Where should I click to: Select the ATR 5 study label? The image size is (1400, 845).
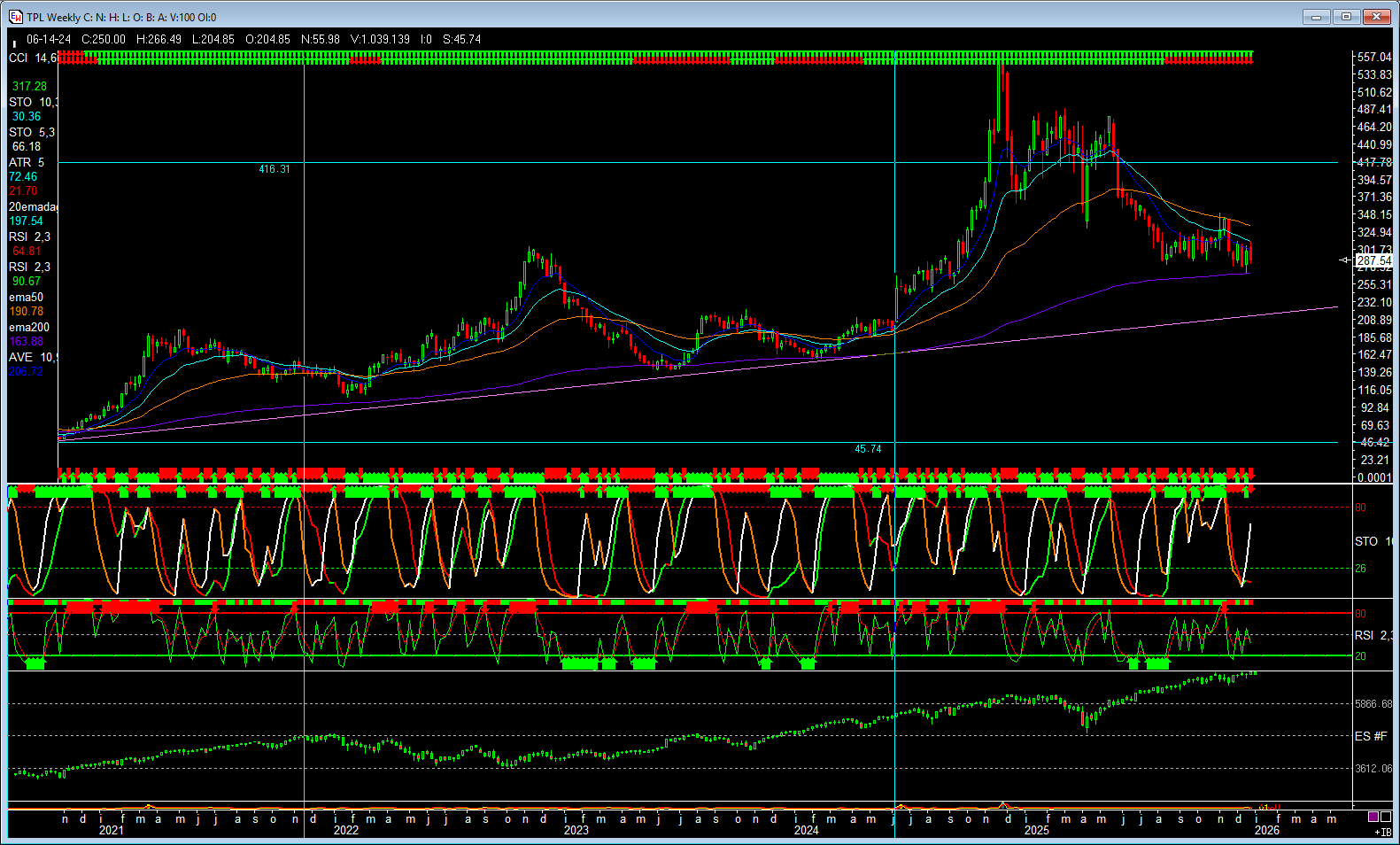pos(27,162)
